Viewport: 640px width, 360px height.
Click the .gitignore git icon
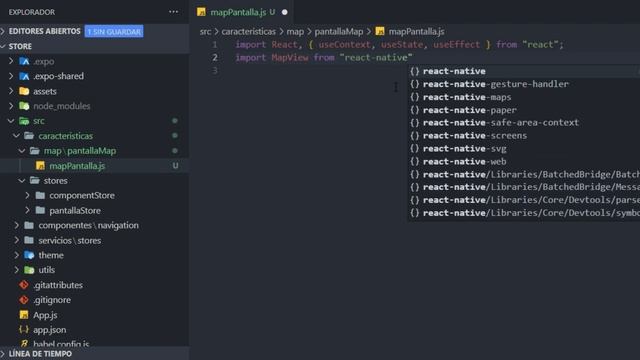point(24,300)
